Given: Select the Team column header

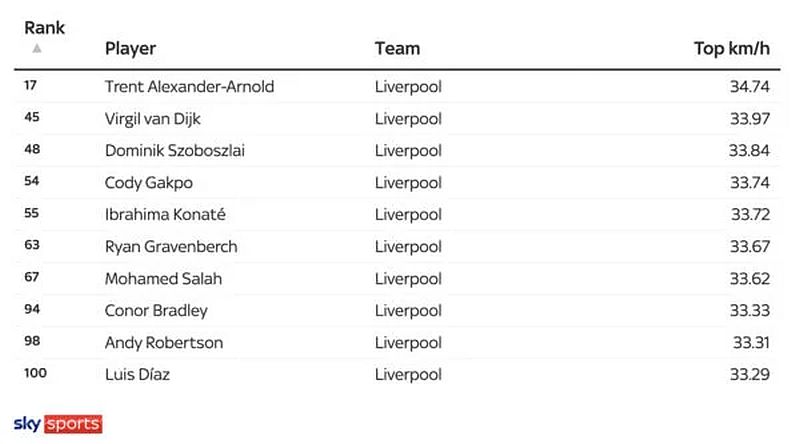Looking at the screenshot, I should pyautogui.click(x=397, y=48).
